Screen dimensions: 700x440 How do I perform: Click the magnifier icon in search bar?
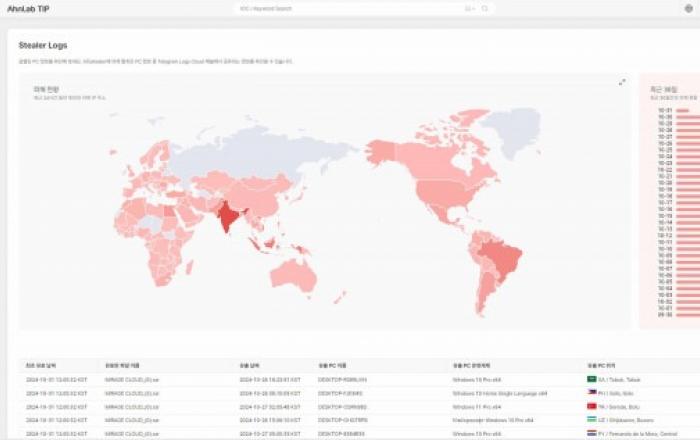click(x=486, y=8)
